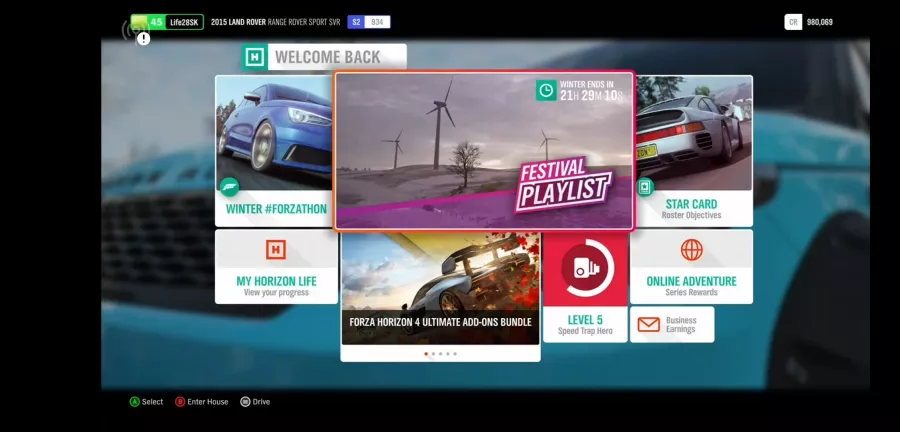Open the Star Card roster objectives tile
900x432 pixels.
[693, 151]
